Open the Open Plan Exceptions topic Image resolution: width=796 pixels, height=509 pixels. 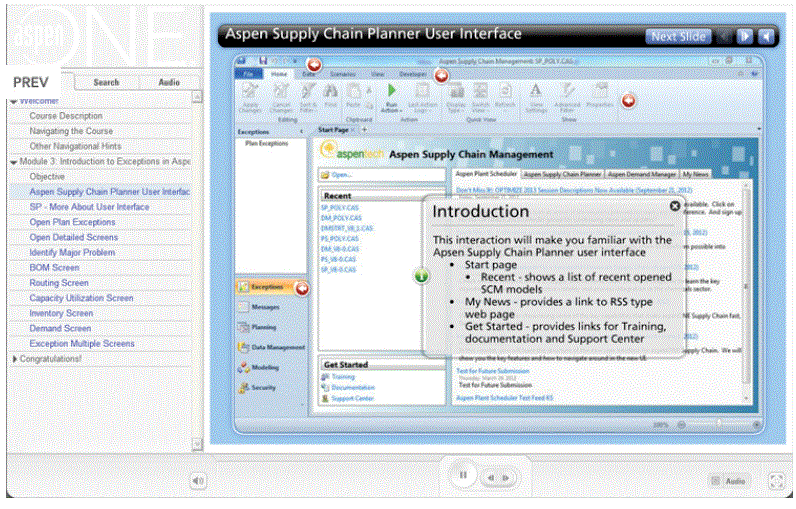tap(72, 222)
